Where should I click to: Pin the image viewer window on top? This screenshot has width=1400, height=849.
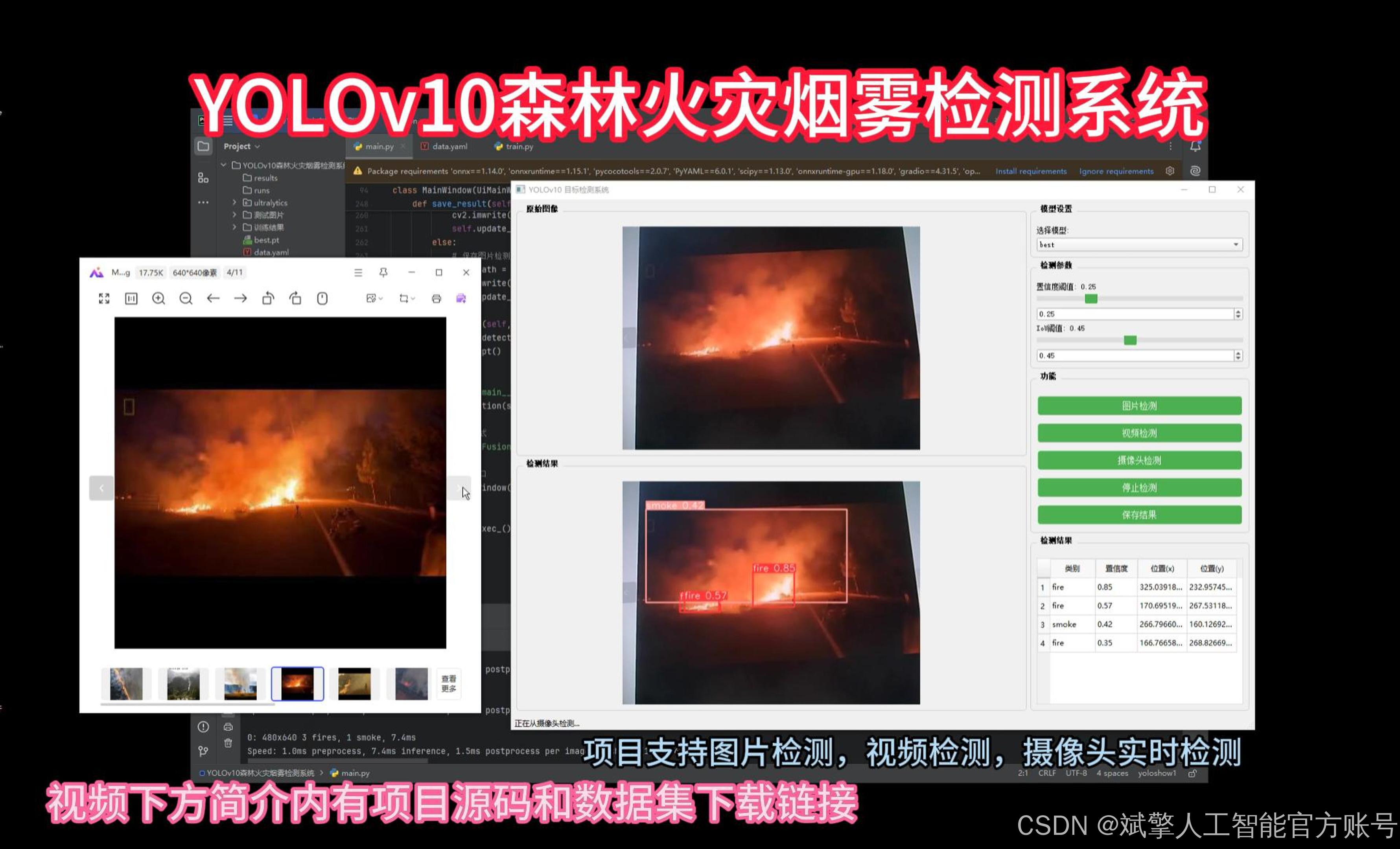[383, 273]
